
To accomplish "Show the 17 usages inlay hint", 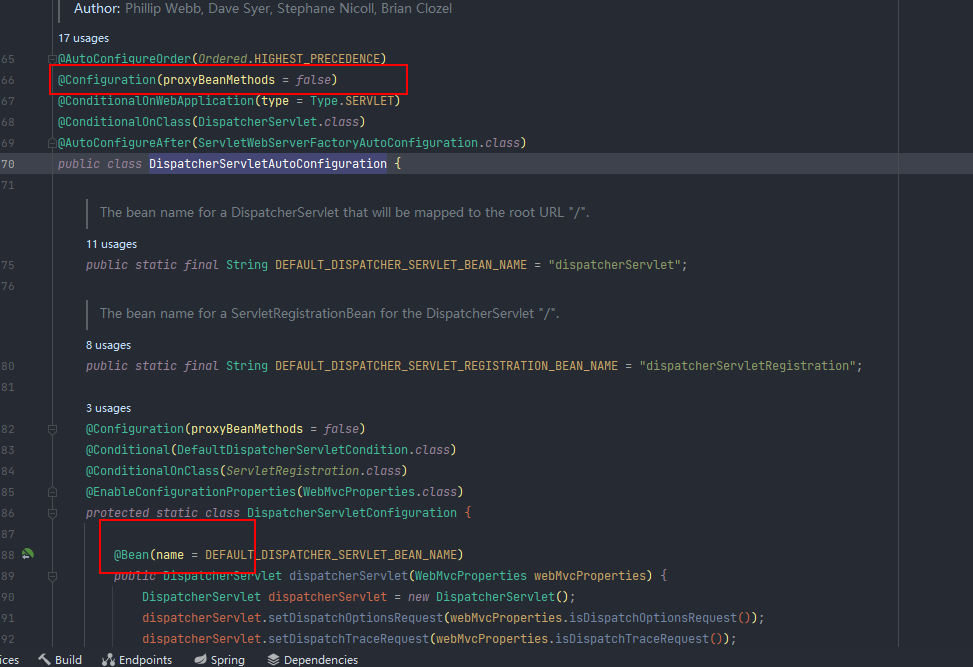I will (83, 38).
